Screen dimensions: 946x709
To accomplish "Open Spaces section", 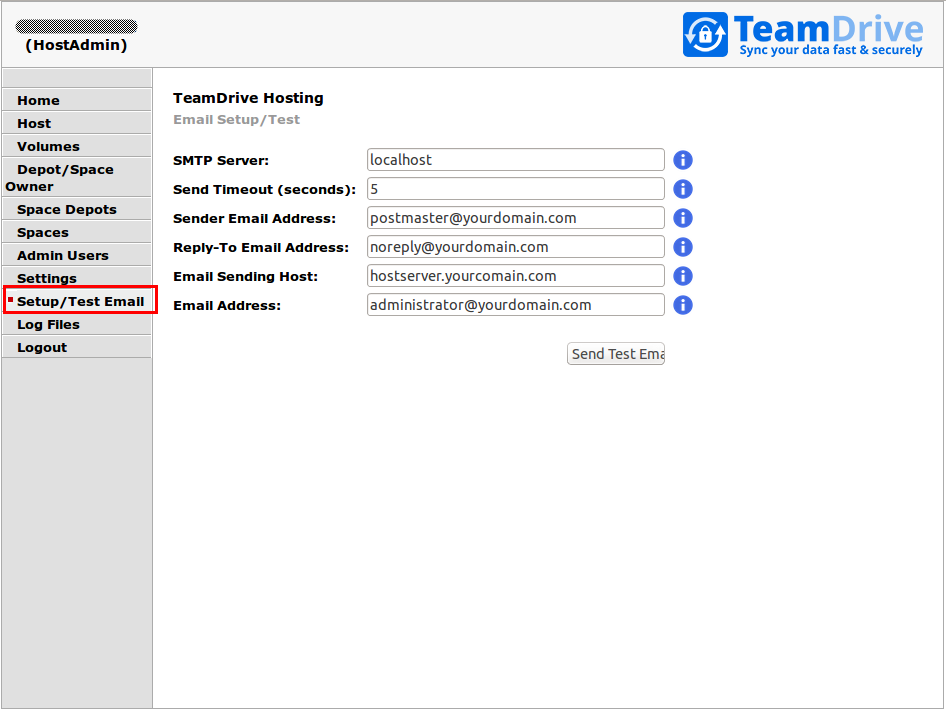I will [x=77, y=232].
